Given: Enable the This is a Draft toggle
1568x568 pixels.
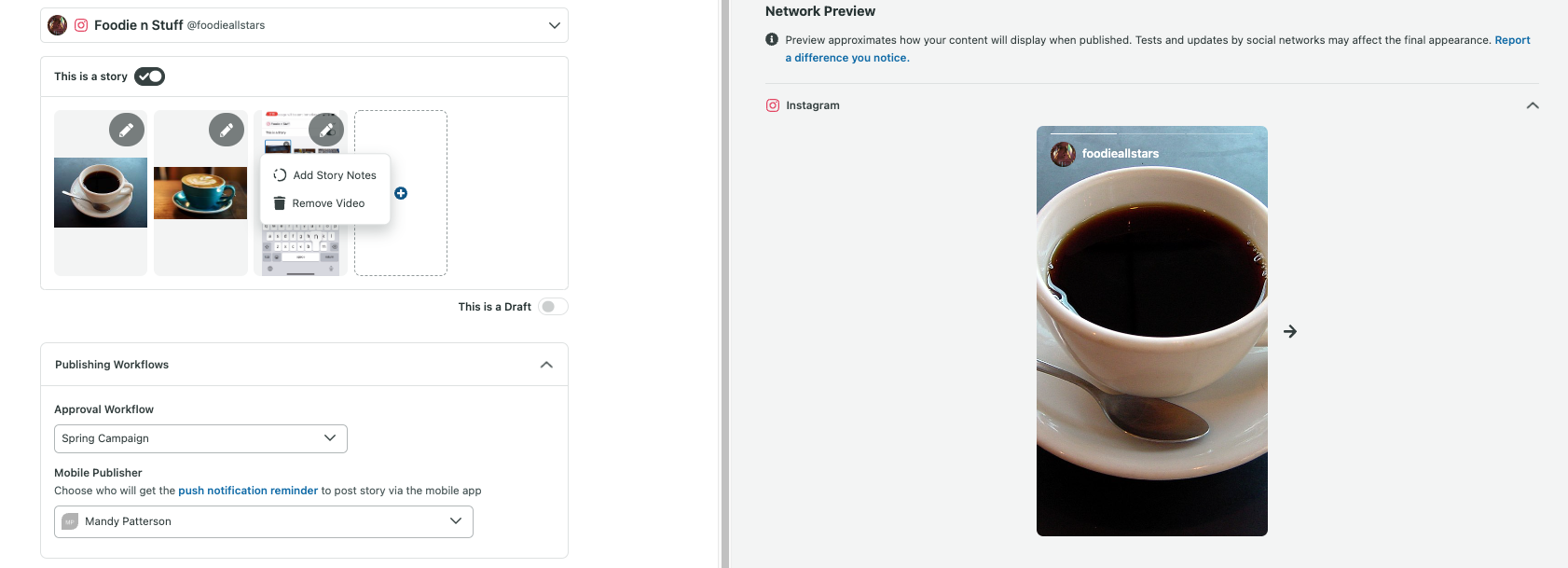Looking at the screenshot, I should point(553,307).
